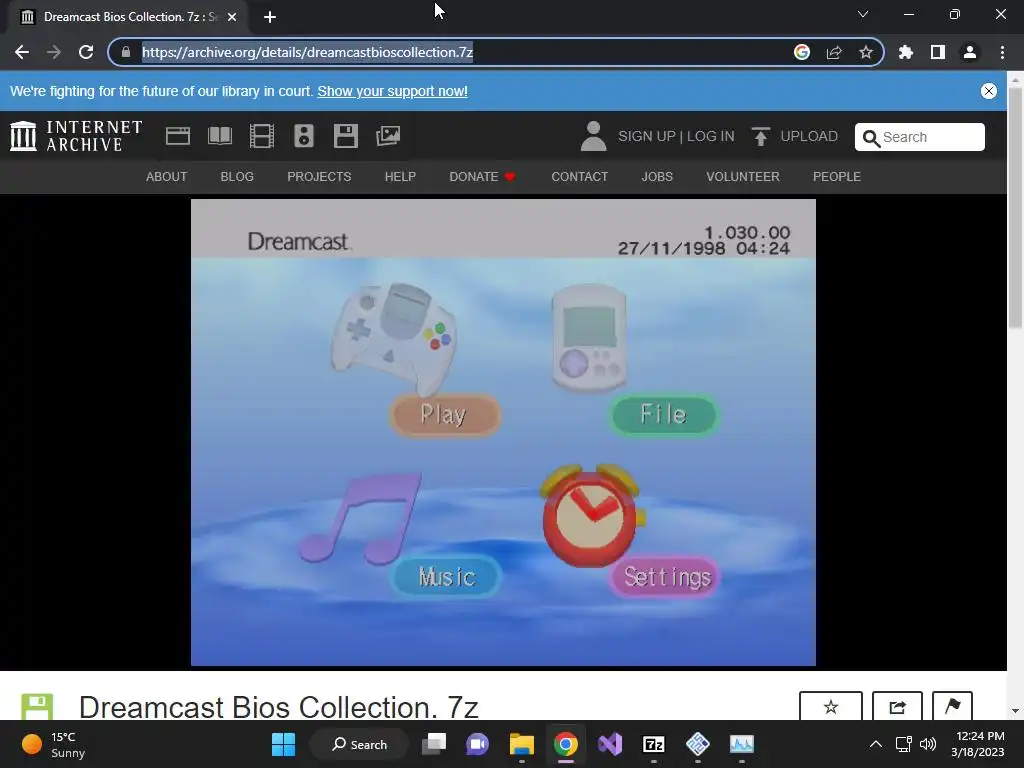This screenshot has width=1024, height=768.
Task: Open a new browser tab
Action: click(270, 17)
